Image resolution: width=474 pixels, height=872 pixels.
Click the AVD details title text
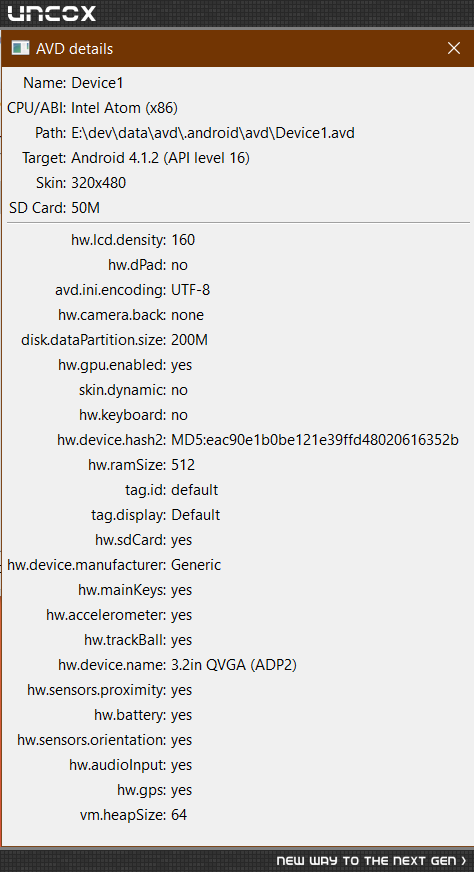click(x=75, y=49)
